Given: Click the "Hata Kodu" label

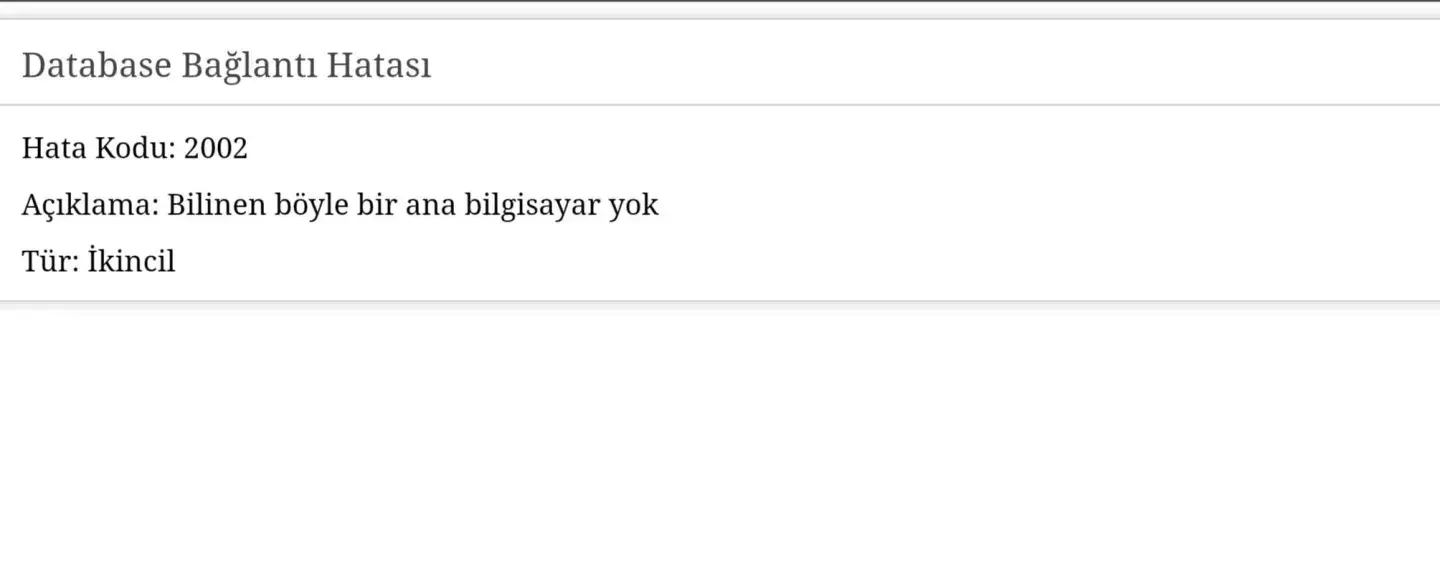Looking at the screenshot, I should point(99,148).
